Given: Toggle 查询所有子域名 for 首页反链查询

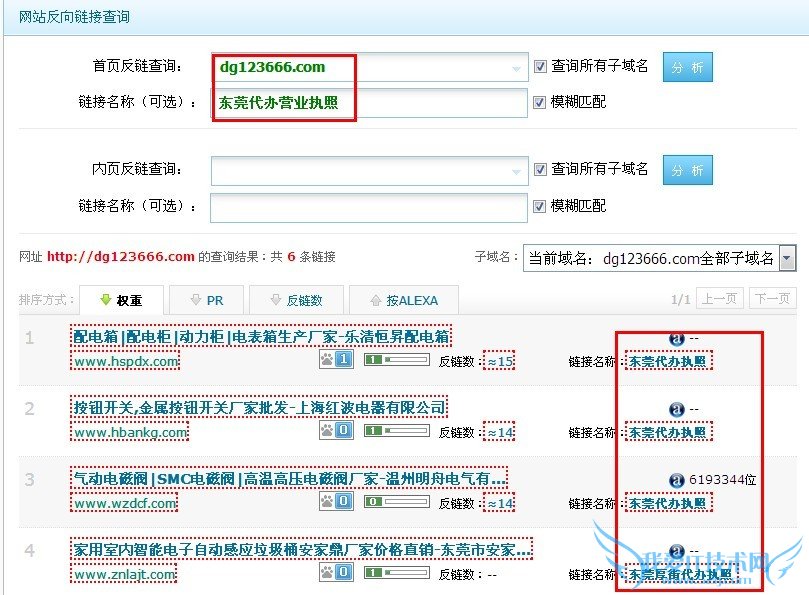Looking at the screenshot, I should 540,66.
